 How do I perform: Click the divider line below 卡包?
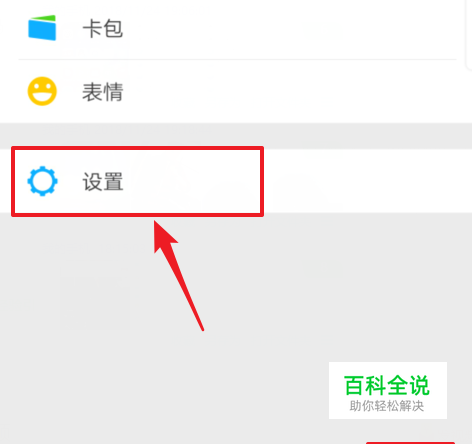pos(237,59)
